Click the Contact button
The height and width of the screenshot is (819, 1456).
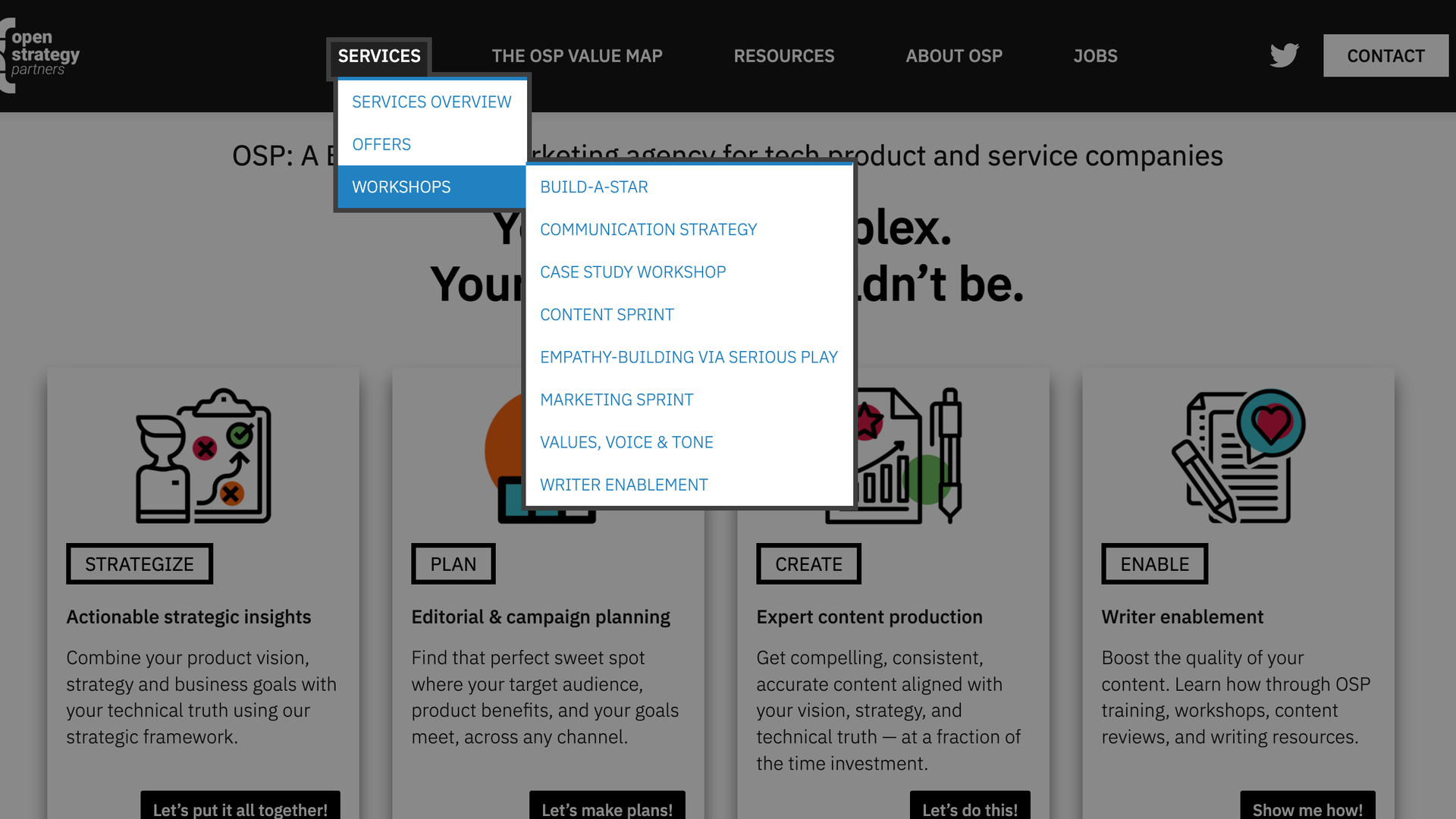click(1385, 55)
